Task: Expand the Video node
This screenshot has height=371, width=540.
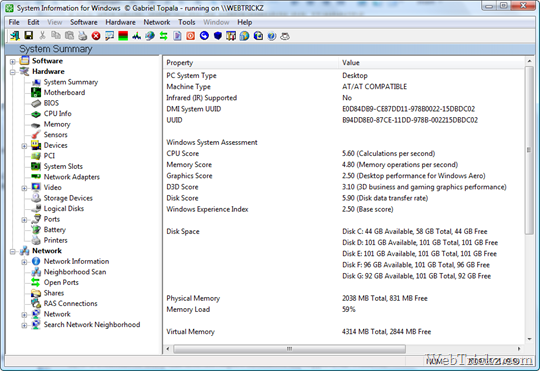Action: point(24,188)
